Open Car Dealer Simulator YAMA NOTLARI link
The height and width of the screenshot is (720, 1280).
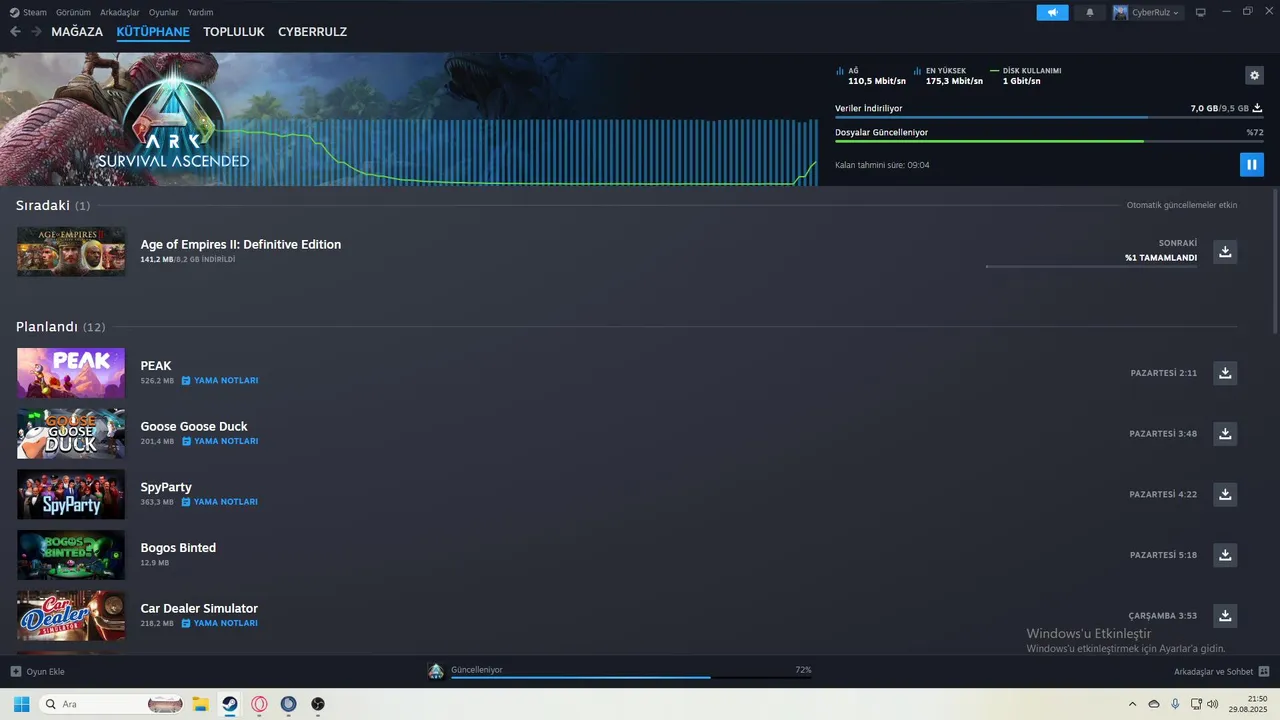click(220, 623)
